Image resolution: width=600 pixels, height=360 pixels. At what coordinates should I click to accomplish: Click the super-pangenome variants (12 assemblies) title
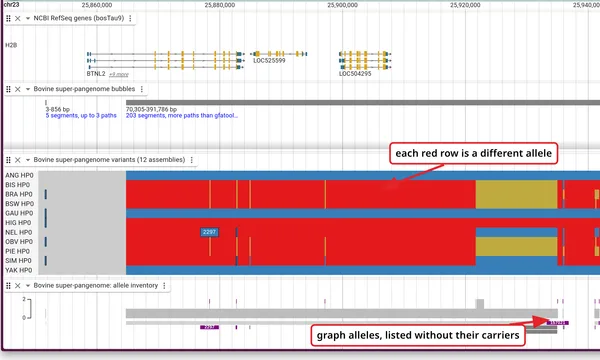coord(109,160)
